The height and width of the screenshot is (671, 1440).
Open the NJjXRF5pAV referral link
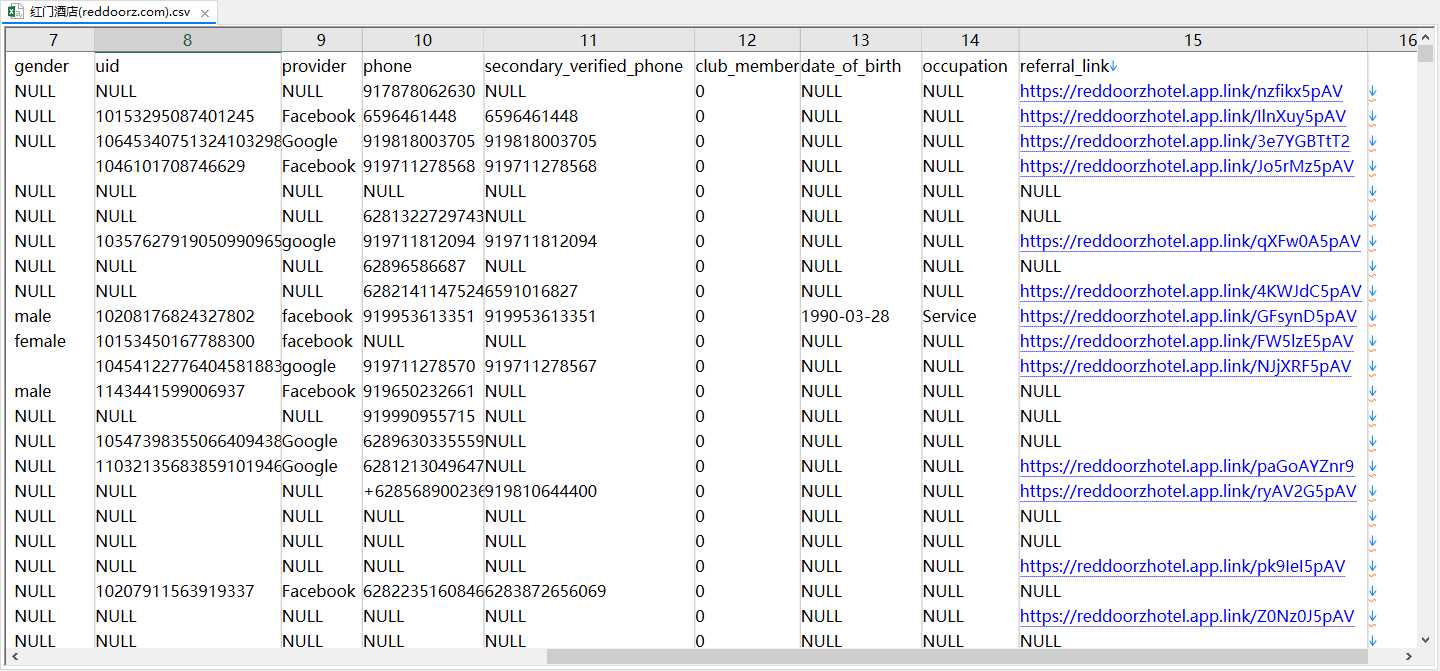pos(1185,366)
